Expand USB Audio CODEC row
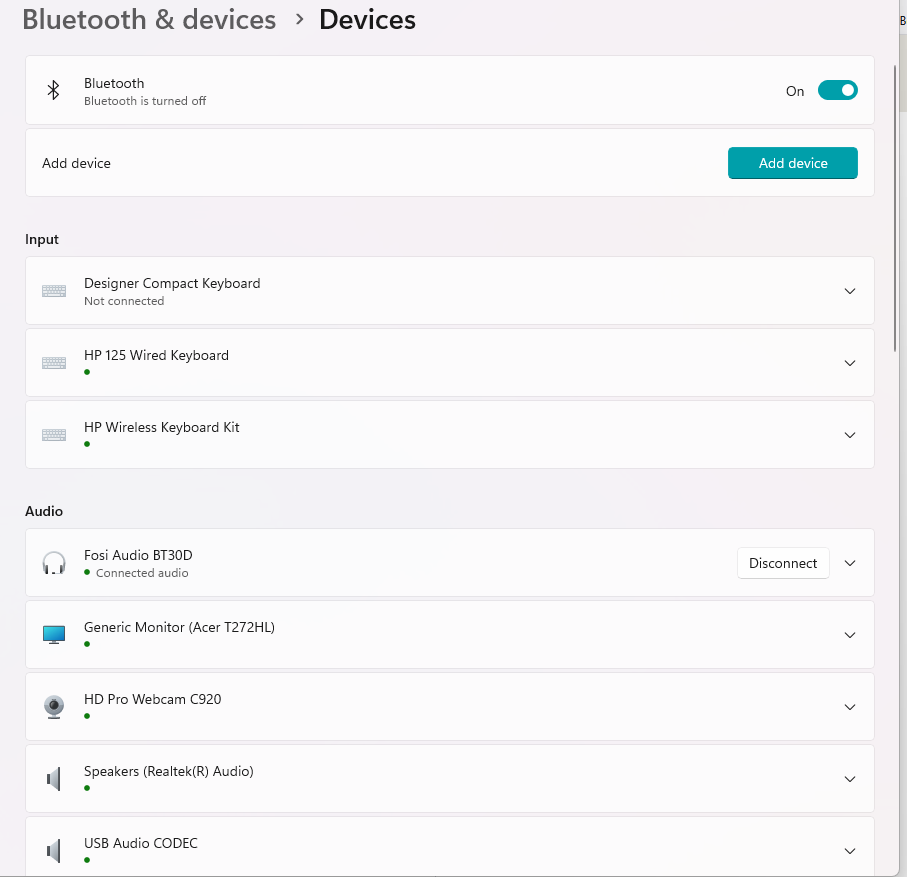This screenshot has height=877, width=907. [850, 851]
